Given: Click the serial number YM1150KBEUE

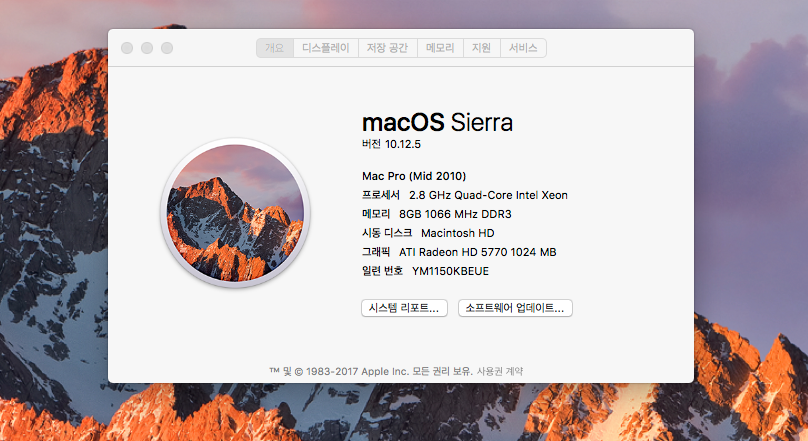Looking at the screenshot, I should [450, 271].
